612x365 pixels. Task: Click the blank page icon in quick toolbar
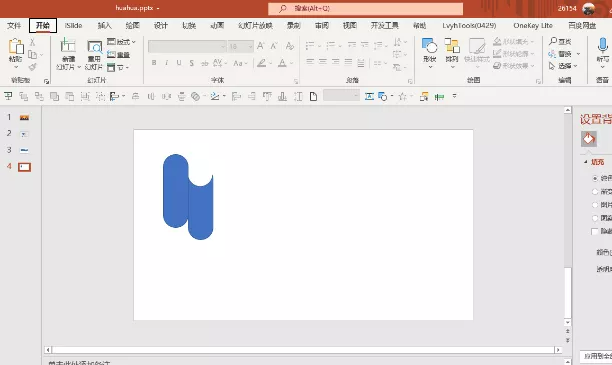click(313, 96)
